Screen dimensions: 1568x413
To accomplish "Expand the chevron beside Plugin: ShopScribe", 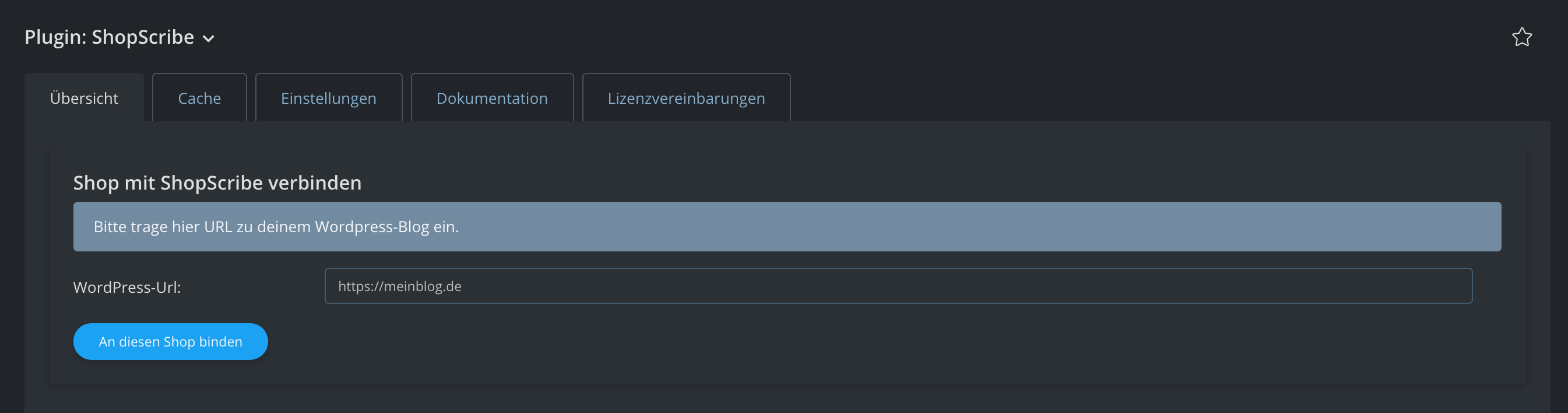I will (208, 39).
